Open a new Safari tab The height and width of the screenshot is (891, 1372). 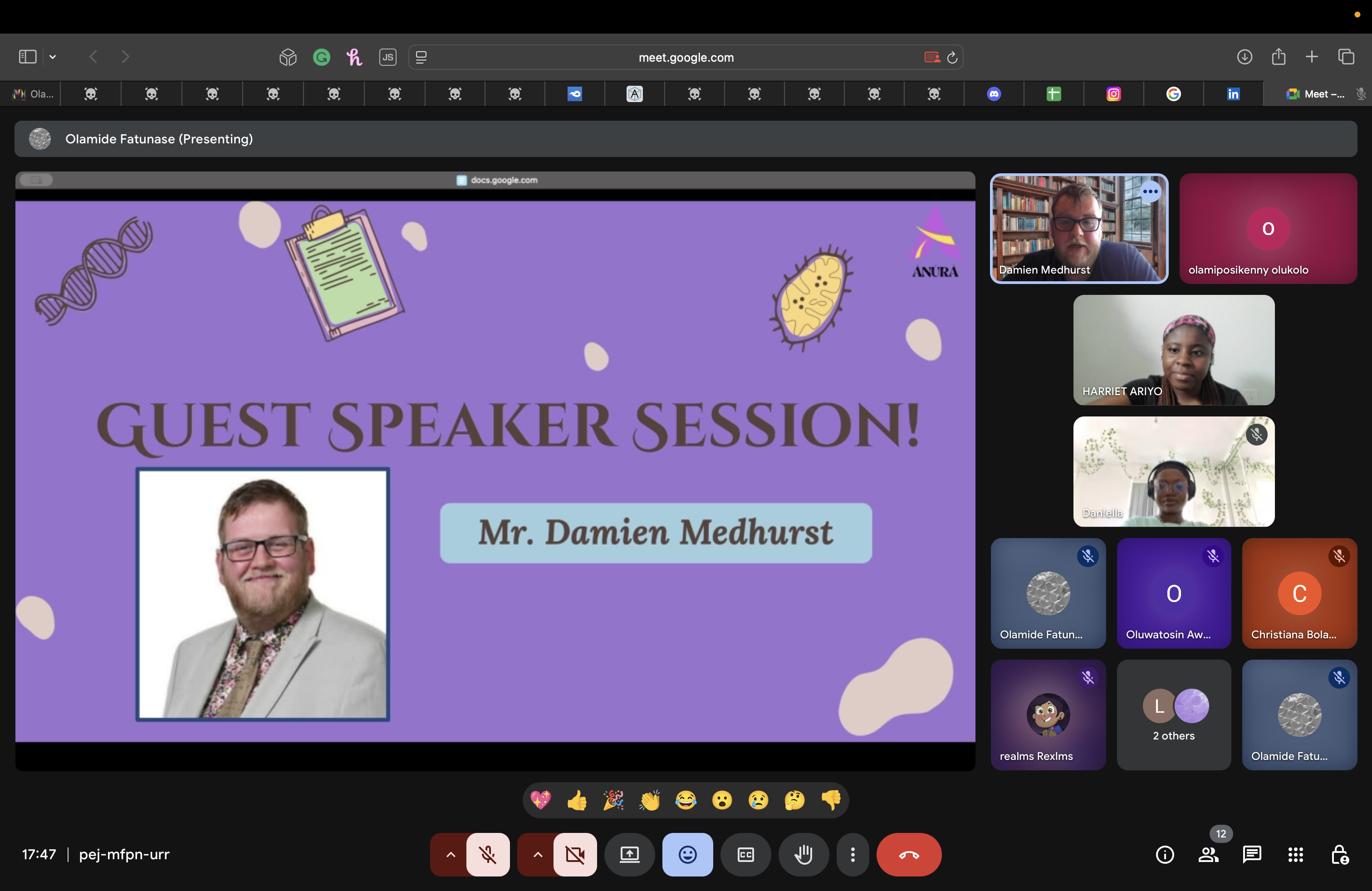pyautogui.click(x=1312, y=56)
